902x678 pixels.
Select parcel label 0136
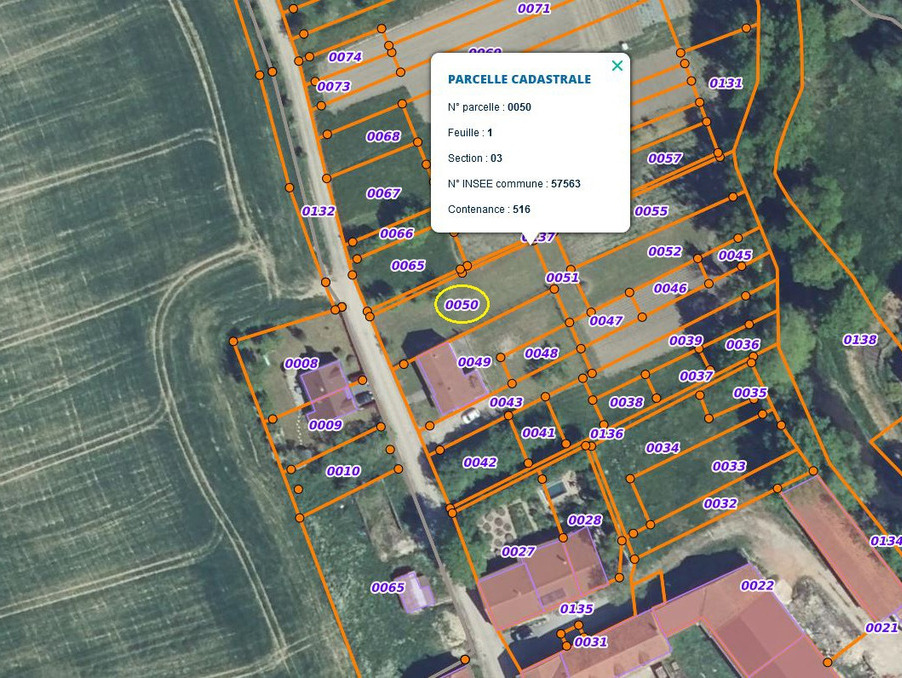click(x=606, y=434)
